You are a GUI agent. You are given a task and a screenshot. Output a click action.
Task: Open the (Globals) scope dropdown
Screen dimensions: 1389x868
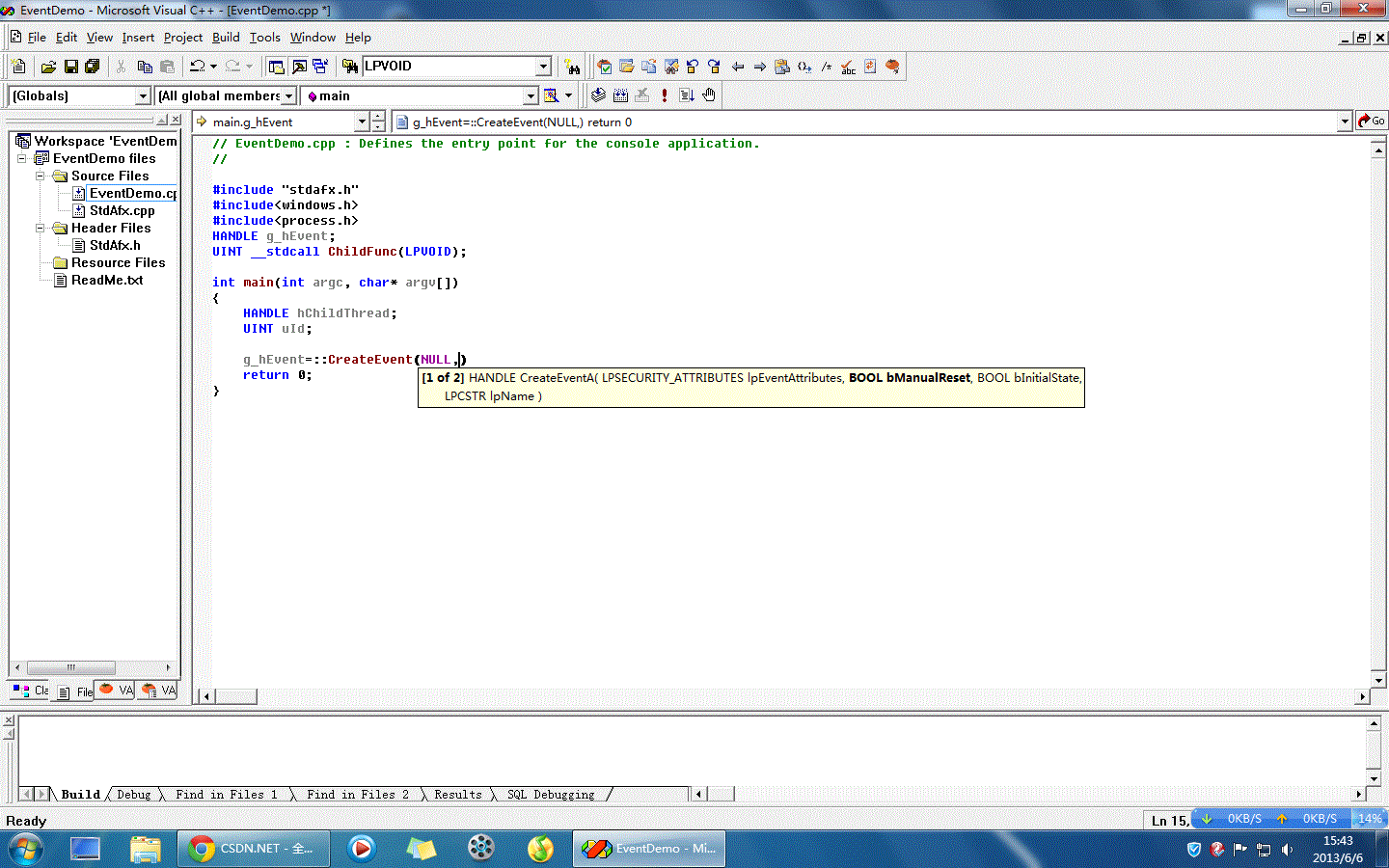point(143,95)
